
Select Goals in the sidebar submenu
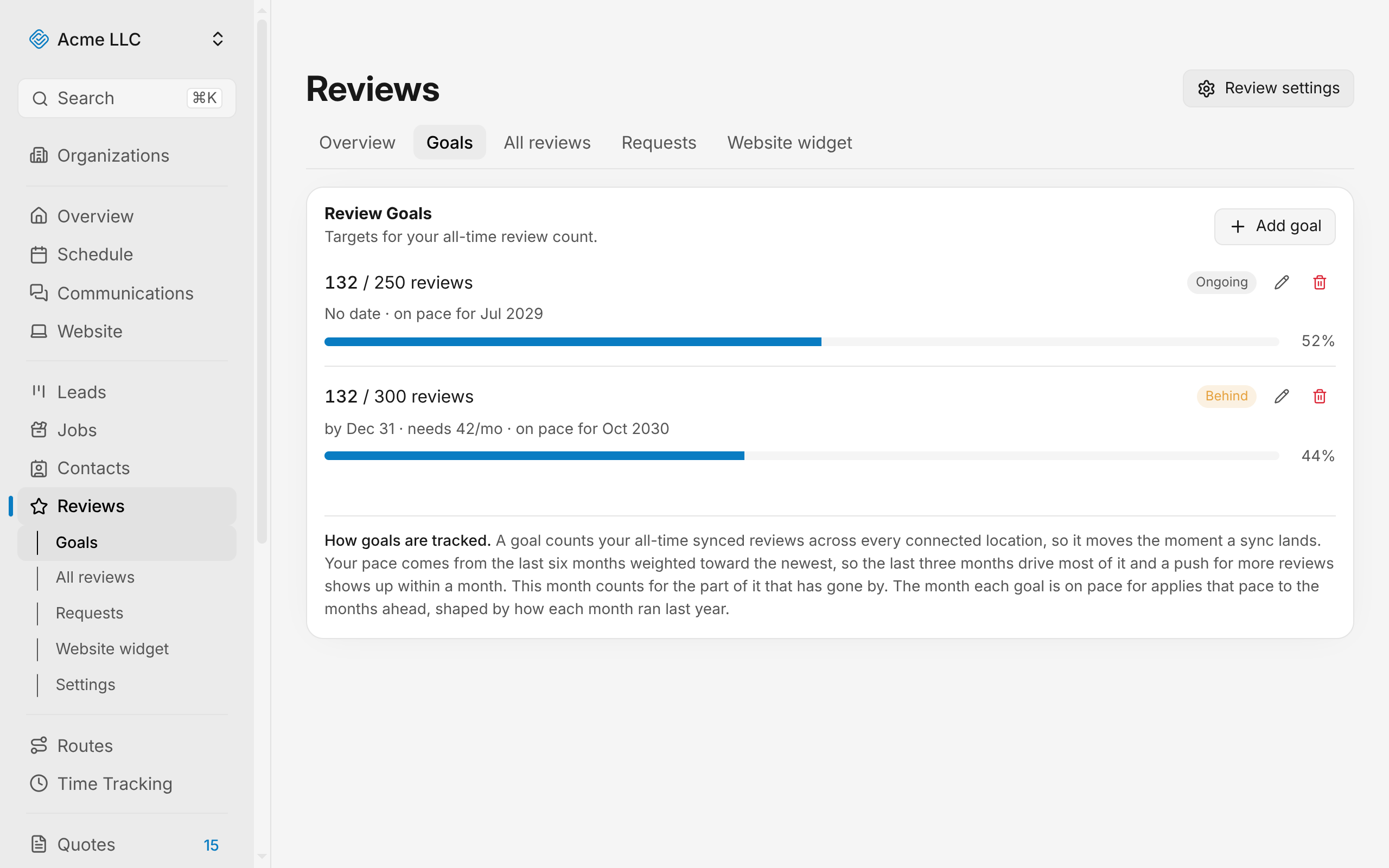(127, 542)
